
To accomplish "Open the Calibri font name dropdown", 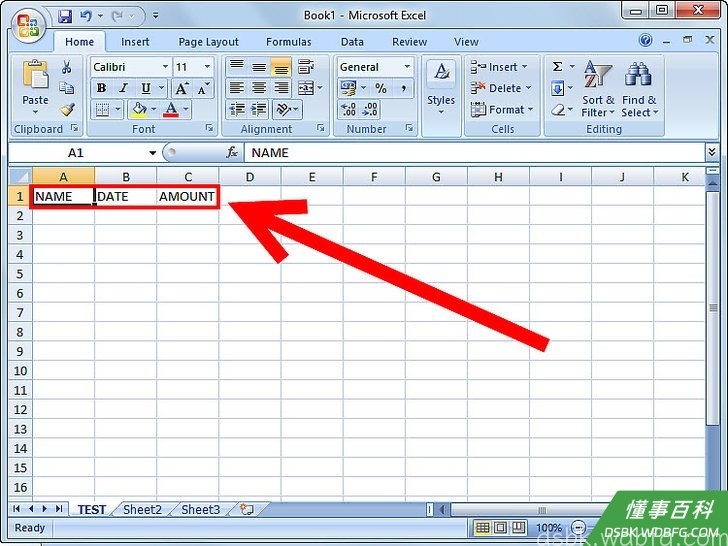I will pyautogui.click(x=165, y=67).
